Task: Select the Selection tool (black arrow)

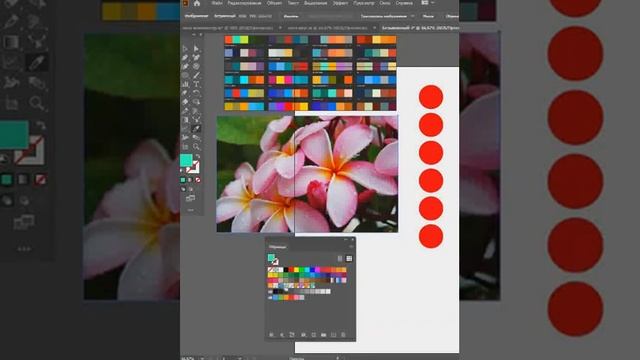Action: point(185,49)
